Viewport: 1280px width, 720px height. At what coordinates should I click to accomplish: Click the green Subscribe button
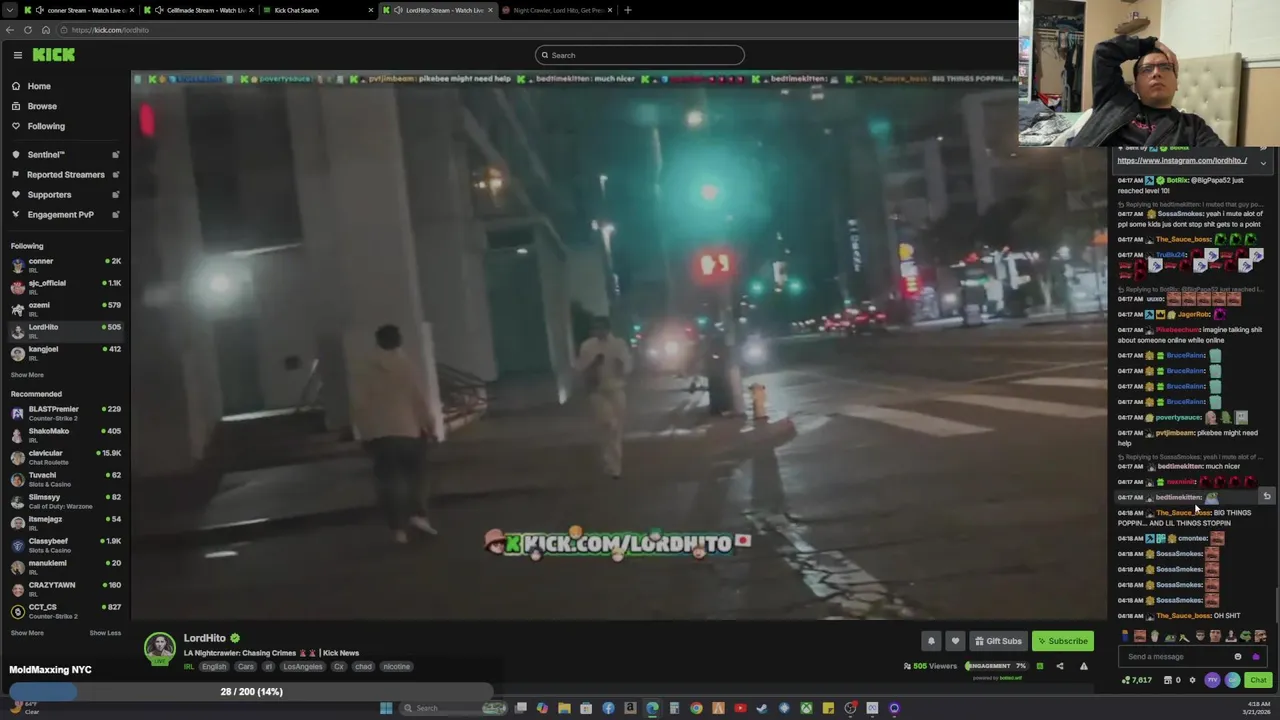[x=1062, y=641]
